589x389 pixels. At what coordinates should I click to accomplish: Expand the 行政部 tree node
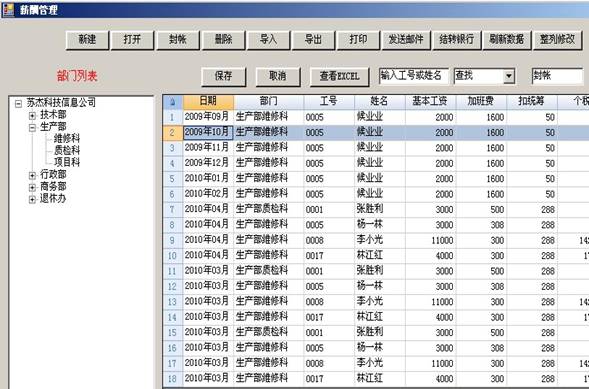point(32,175)
